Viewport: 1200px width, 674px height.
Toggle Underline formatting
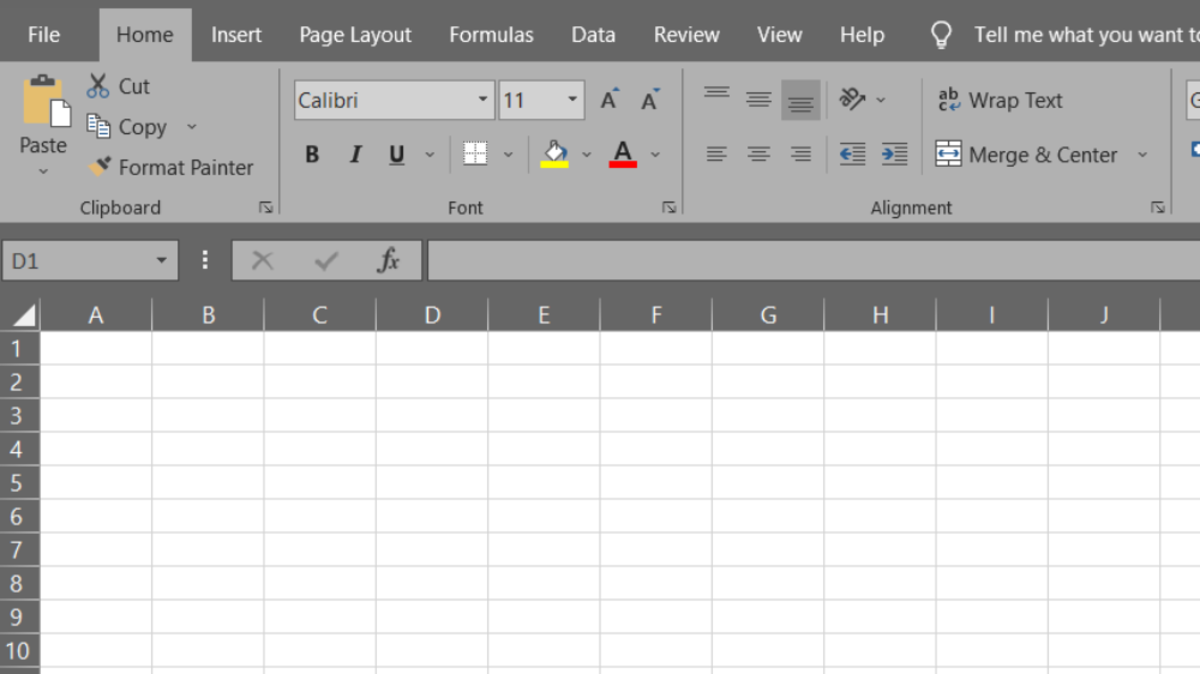pos(397,154)
